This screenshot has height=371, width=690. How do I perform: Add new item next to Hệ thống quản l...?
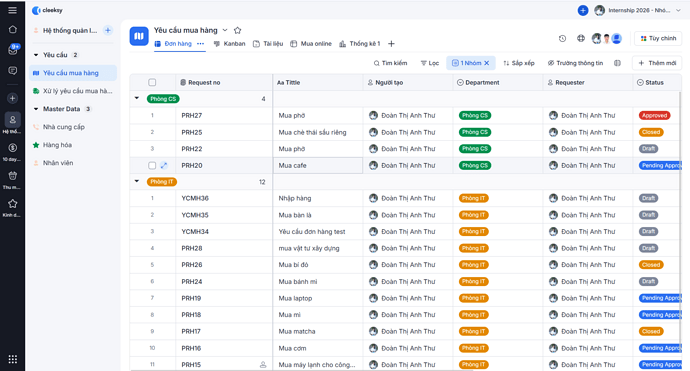(108, 30)
